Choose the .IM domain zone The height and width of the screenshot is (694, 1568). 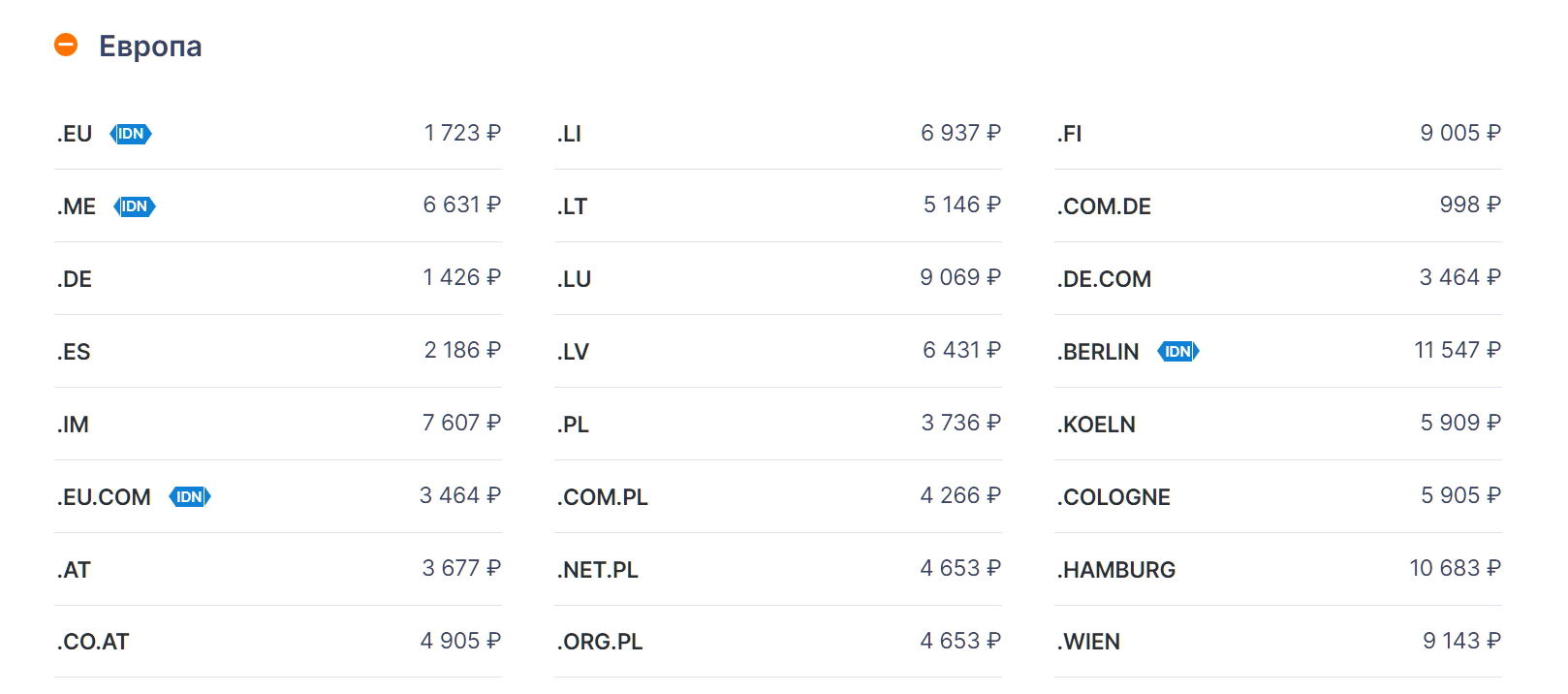[x=278, y=424]
